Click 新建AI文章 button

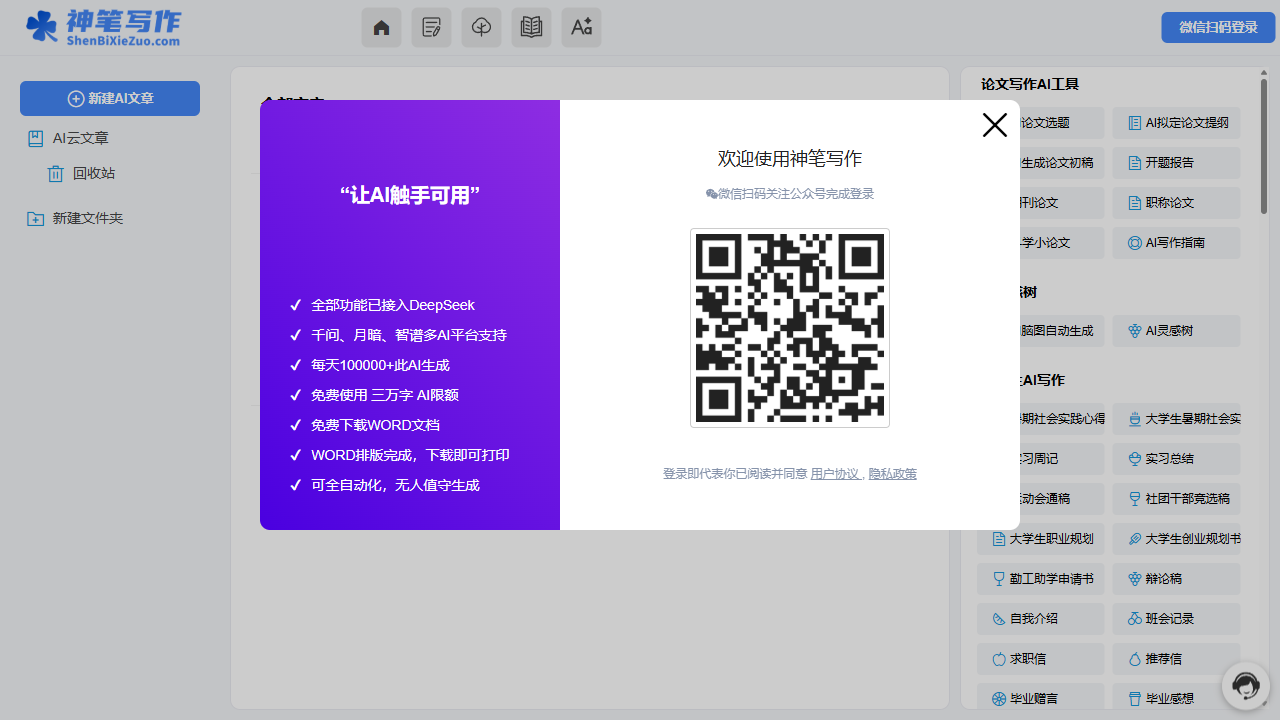[110, 98]
